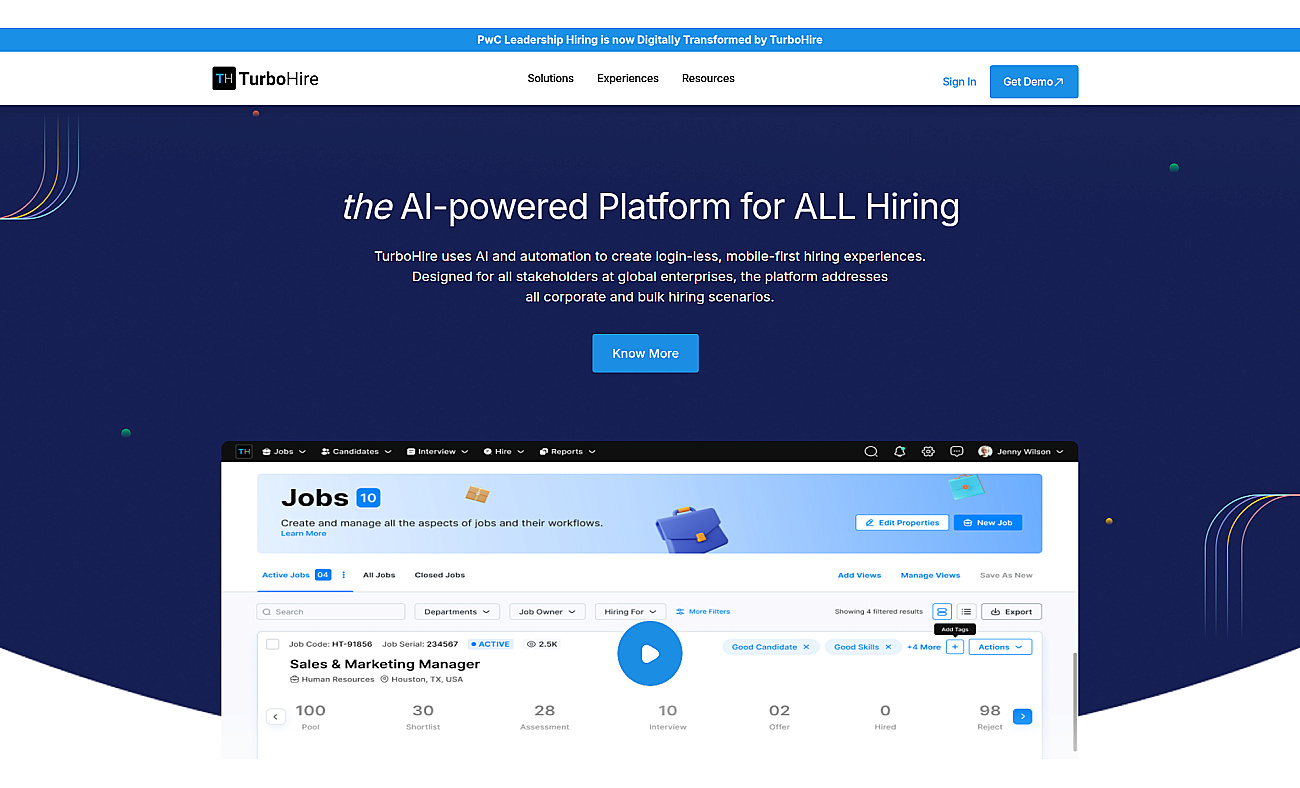
Task: Open the Experiences menu
Action: tap(628, 78)
